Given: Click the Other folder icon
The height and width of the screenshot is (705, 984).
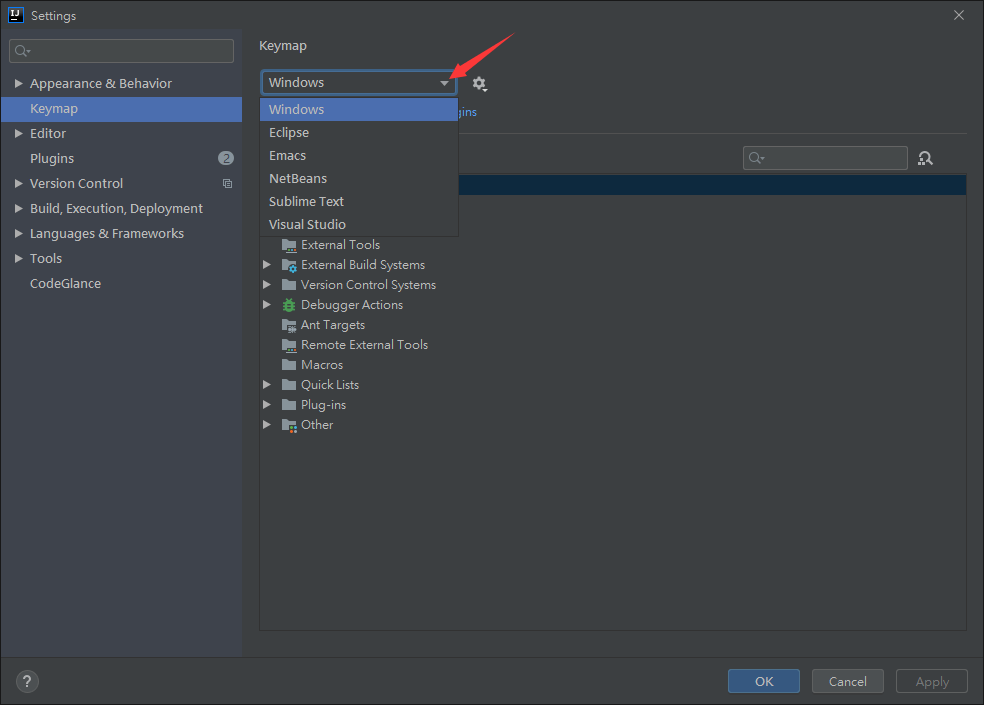Looking at the screenshot, I should pos(289,425).
